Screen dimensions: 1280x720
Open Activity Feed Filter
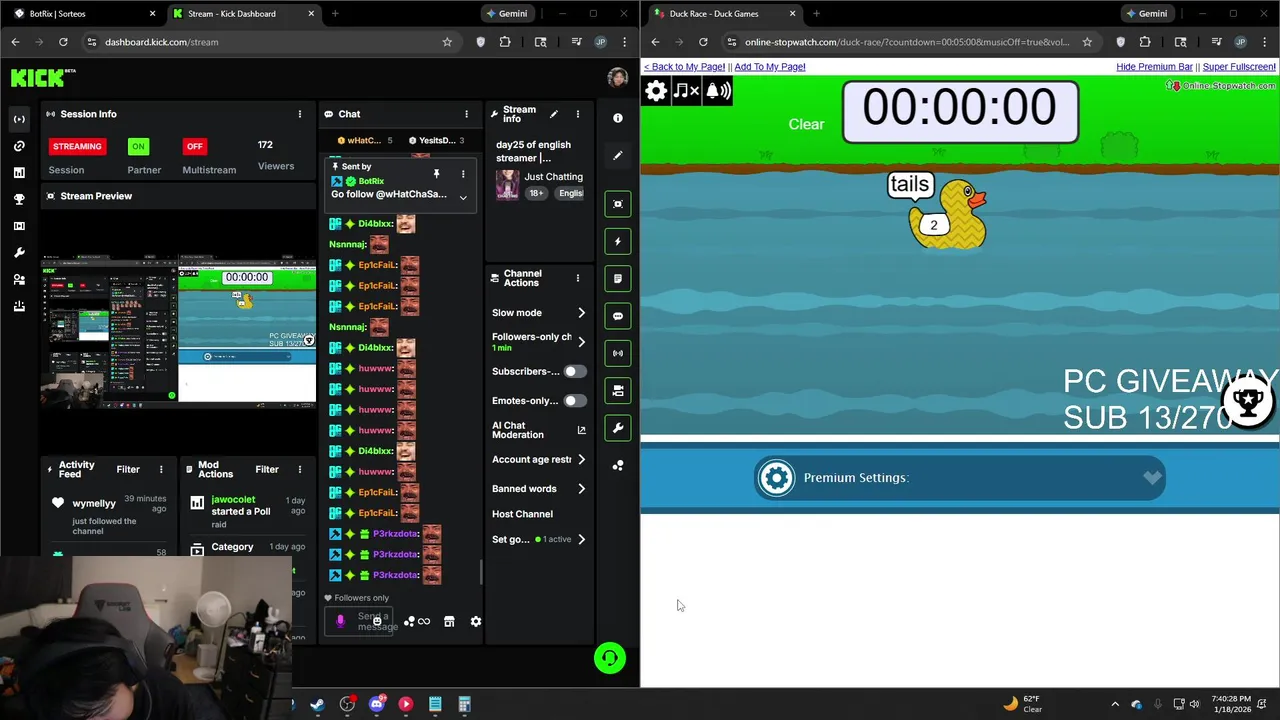click(128, 469)
